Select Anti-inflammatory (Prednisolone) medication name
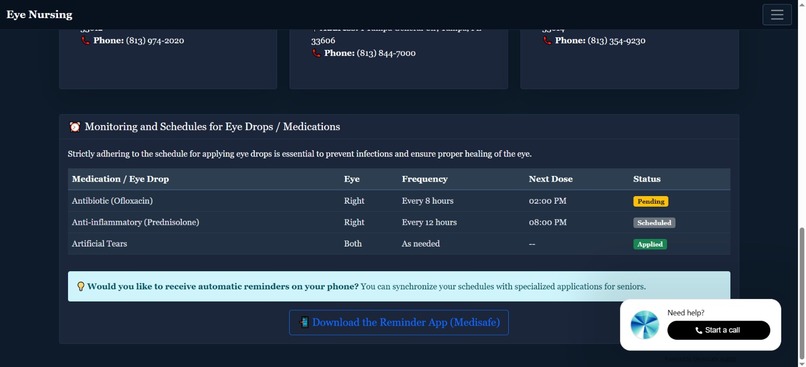The image size is (806, 367). pyautogui.click(x=135, y=222)
